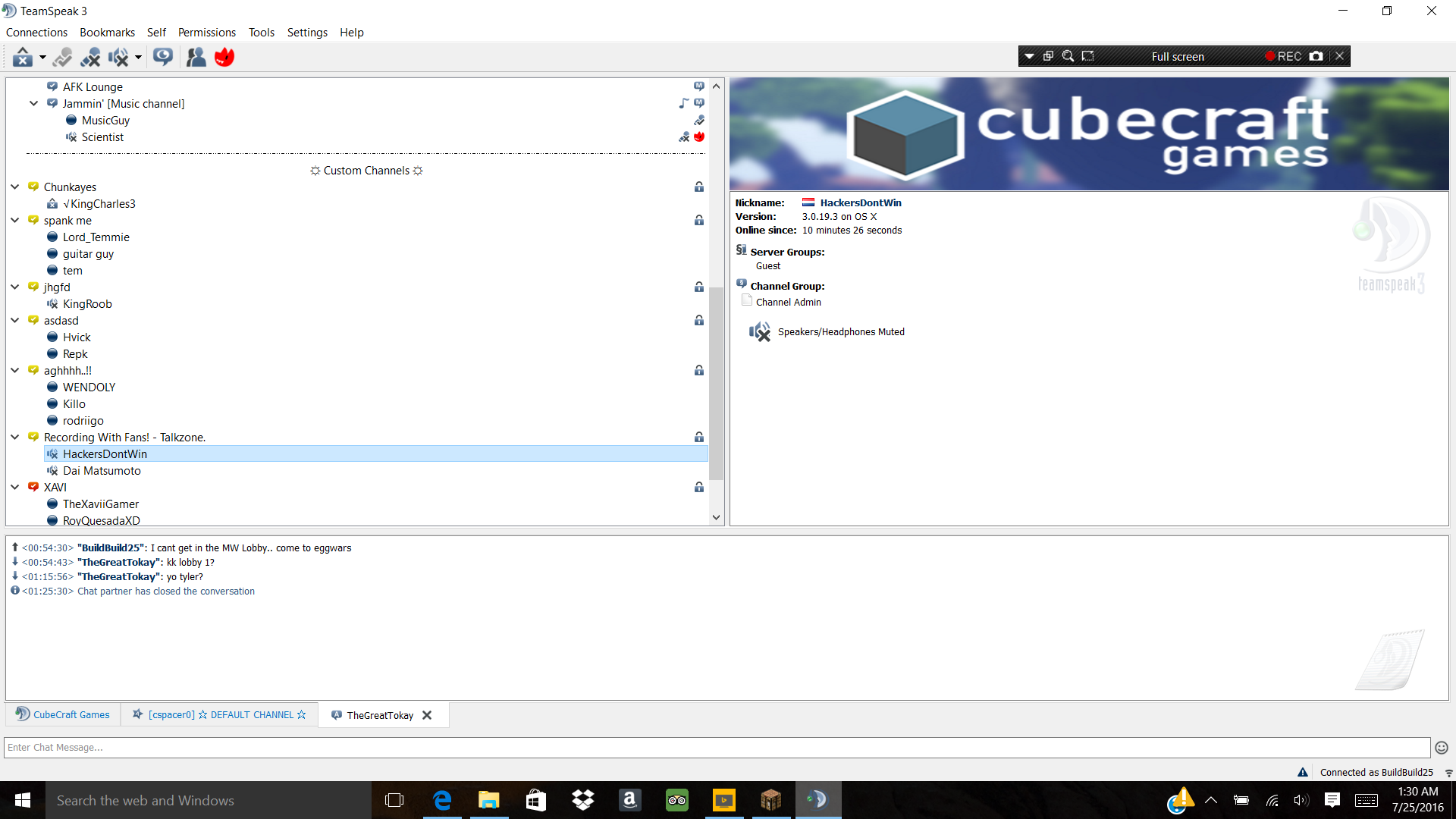Toggle the Mute Speakers toolbar icon
Viewport: 1456px width, 819px height.
tap(118, 57)
